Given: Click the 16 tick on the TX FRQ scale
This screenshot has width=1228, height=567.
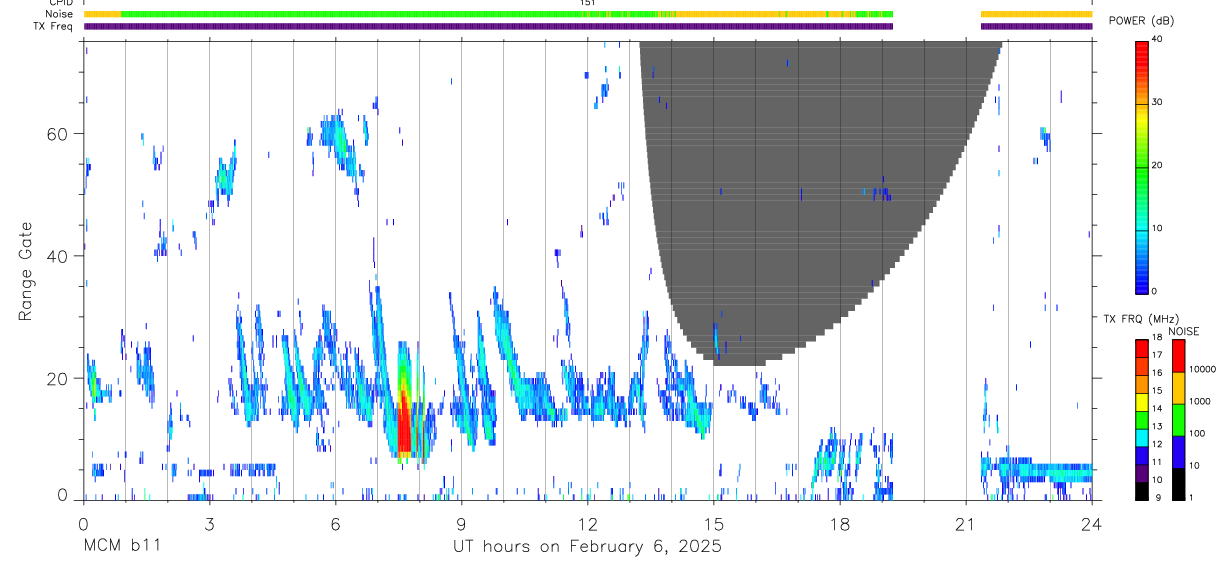Looking at the screenshot, I should click(1158, 373).
